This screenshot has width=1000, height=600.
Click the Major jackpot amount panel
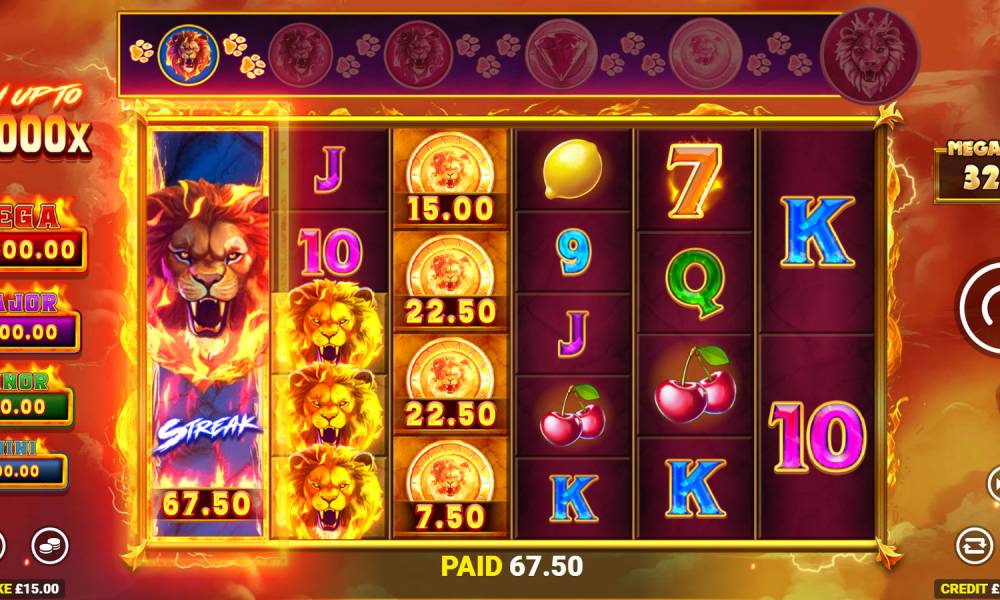pos(38,331)
